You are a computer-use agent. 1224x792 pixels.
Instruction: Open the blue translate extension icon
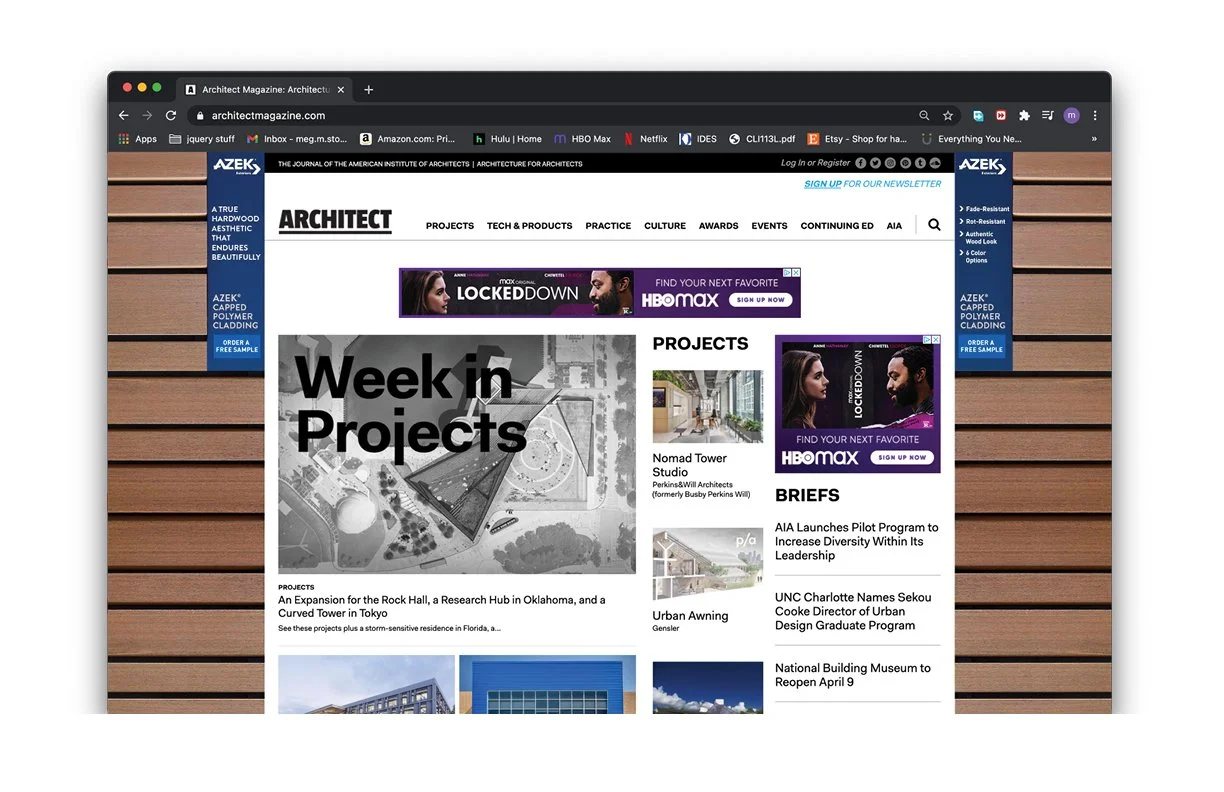(x=978, y=116)
